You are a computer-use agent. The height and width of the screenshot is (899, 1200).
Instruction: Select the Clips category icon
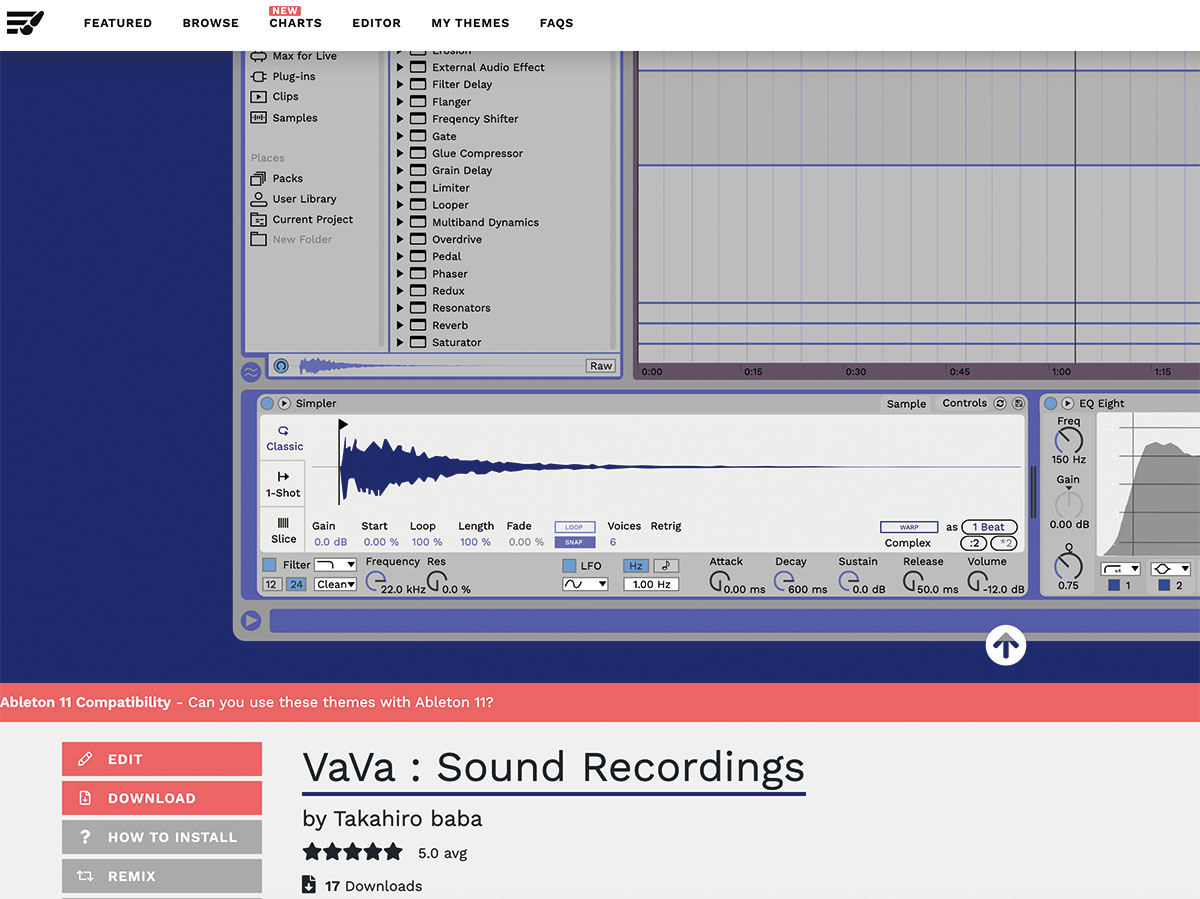[258, 97]
